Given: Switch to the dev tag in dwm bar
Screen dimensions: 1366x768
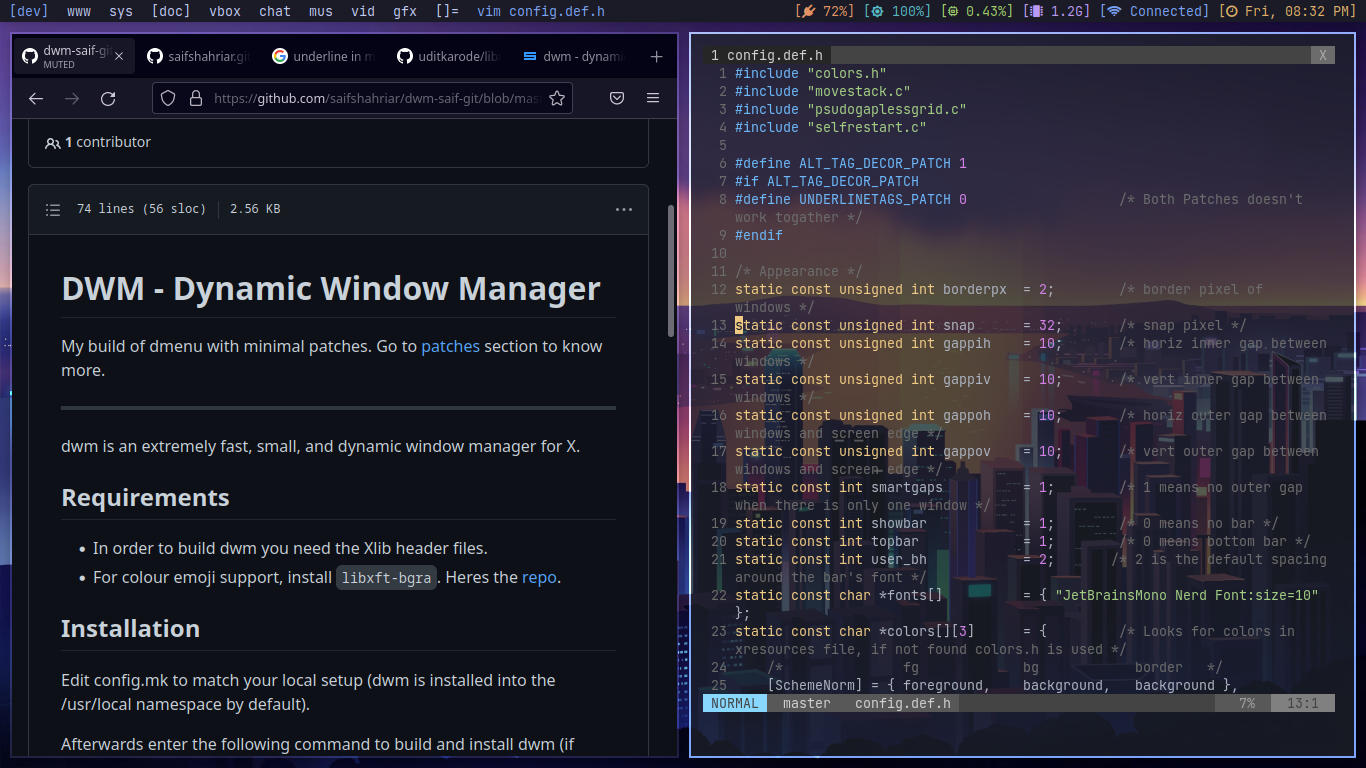Looking at the screenshot, I should (28, 11).
